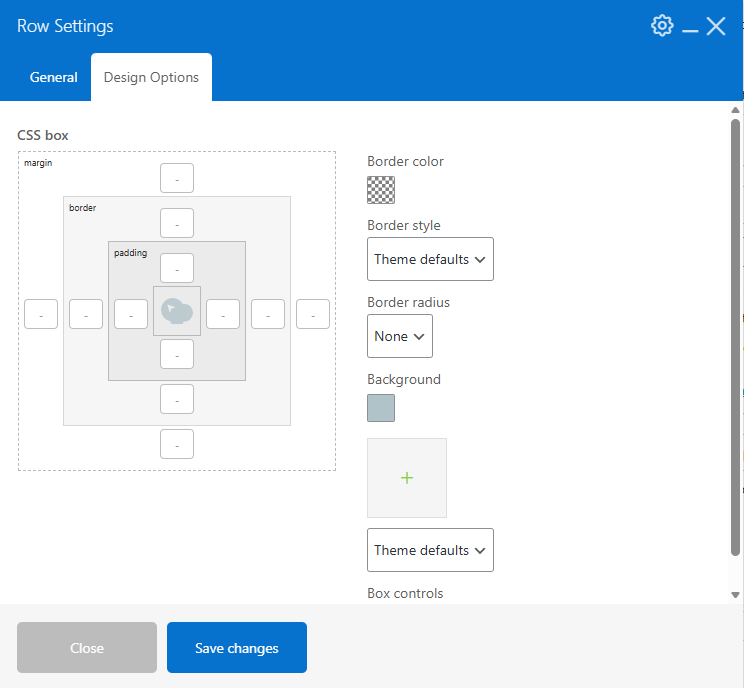Switch to the General tab
The width and height of the screenshot is (744, 688).
(x=54, y=77)
